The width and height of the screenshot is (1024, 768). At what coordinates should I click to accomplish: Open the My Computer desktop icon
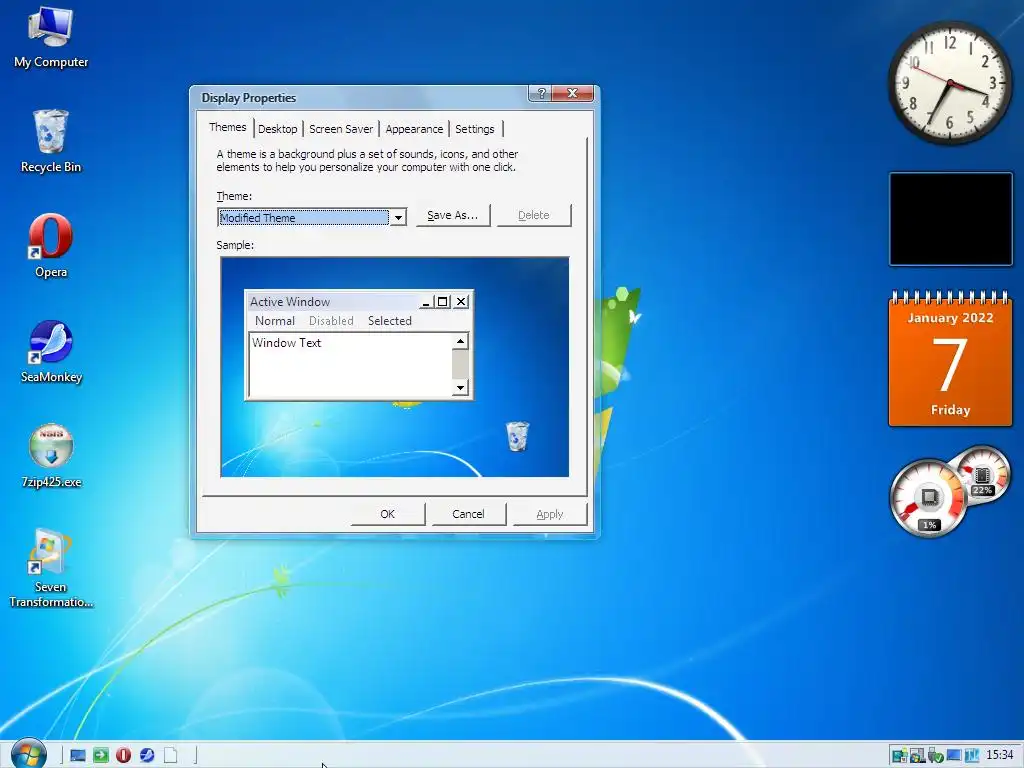50,37
